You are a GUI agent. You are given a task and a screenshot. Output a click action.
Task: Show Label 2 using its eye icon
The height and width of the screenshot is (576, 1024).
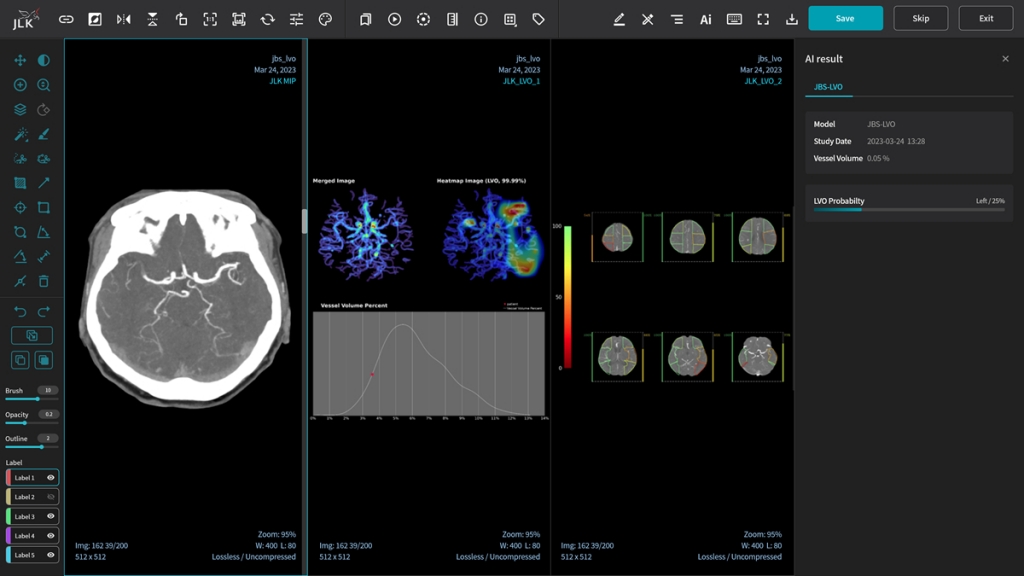(x=51, y=497)
